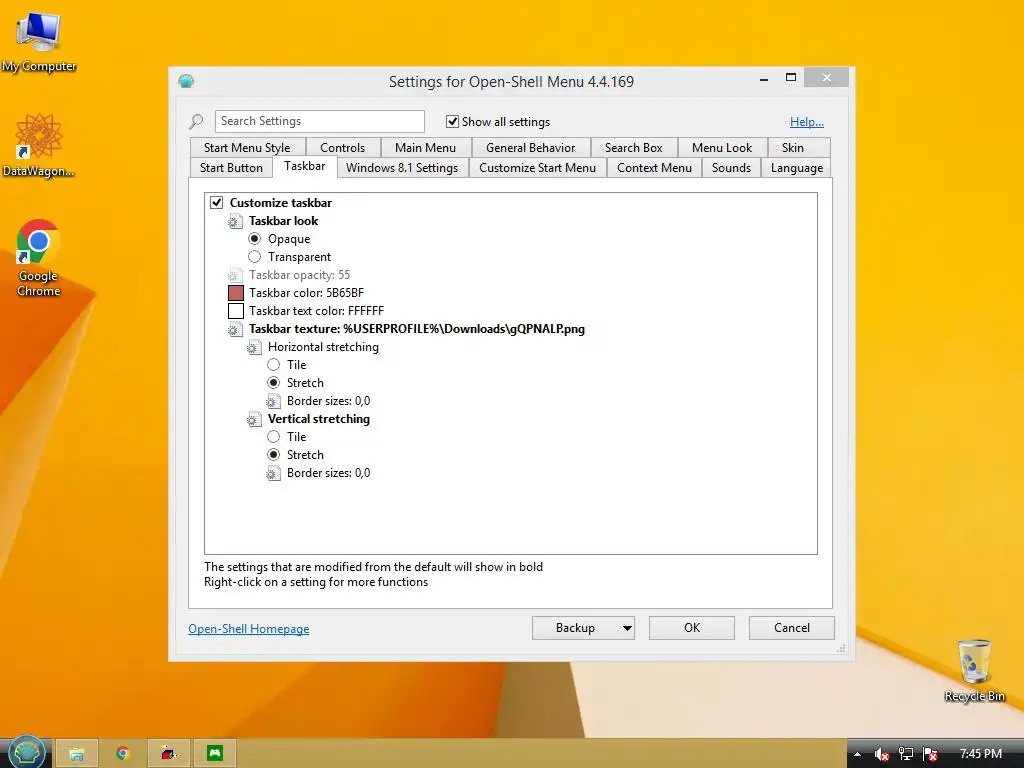Go to Customize Start Menu tab
The height and width of the screenshot is (768, 1024).
click(537, 168)
